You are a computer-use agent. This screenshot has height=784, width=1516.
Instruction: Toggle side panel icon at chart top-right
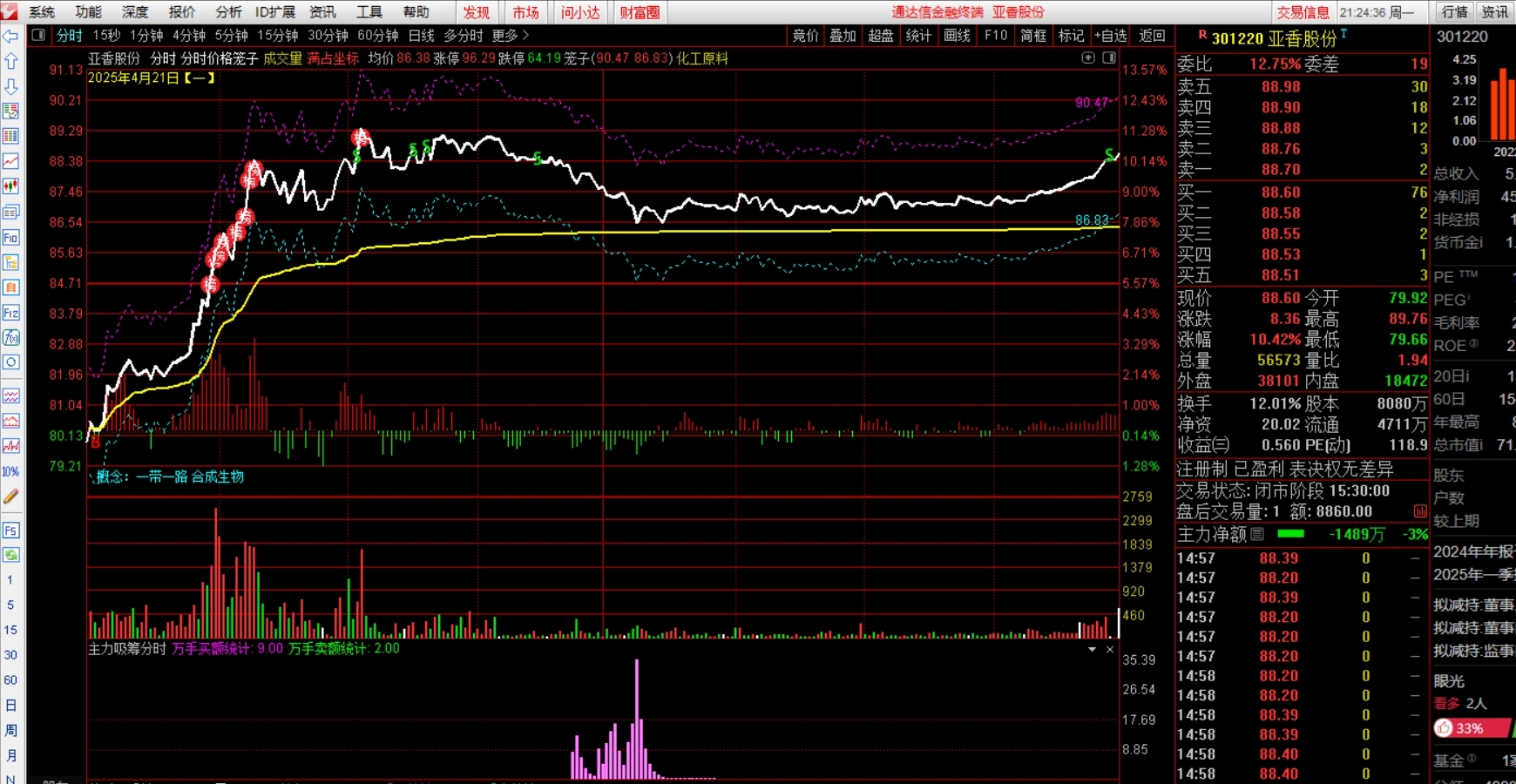(1108, 57)
